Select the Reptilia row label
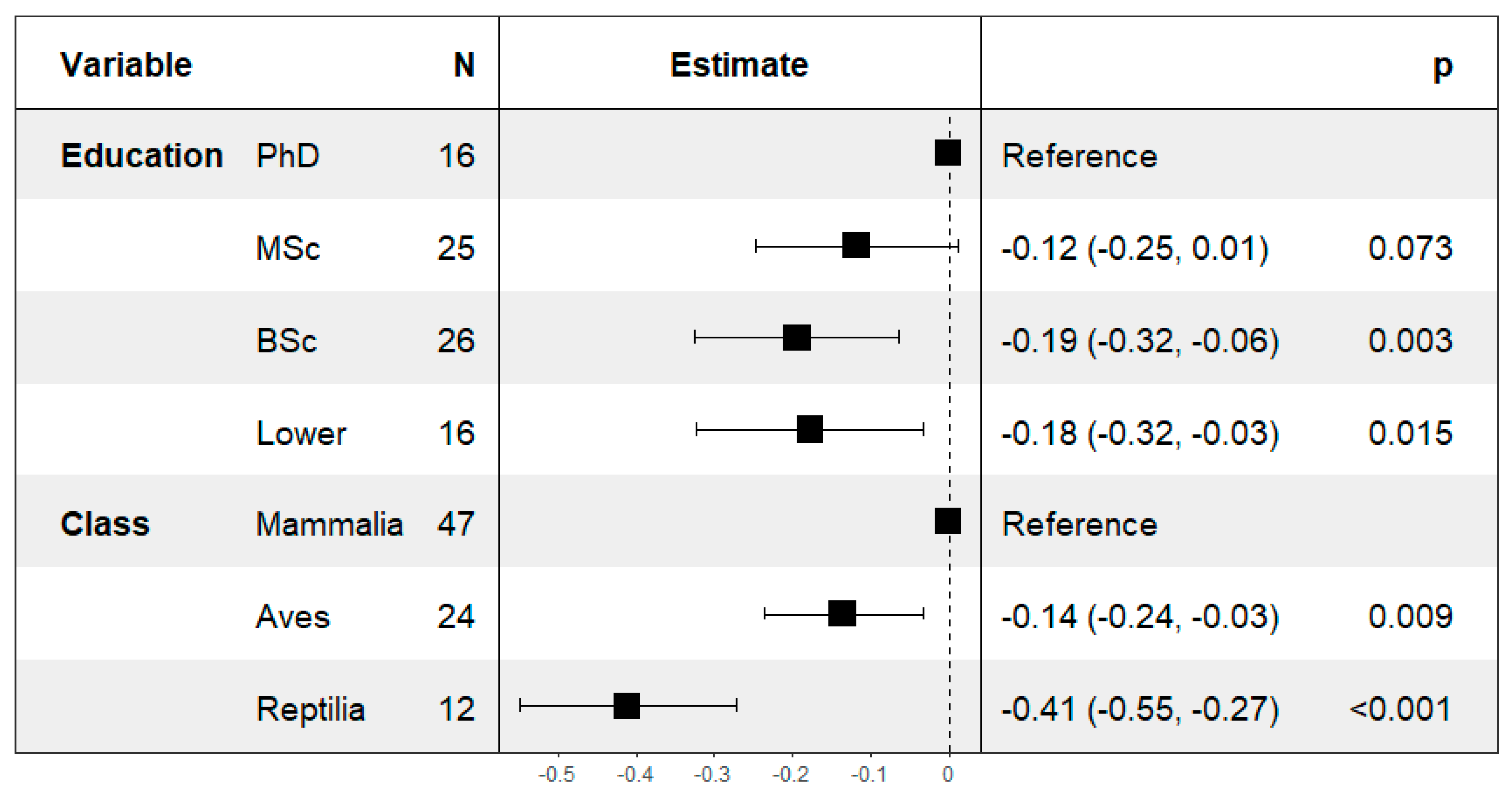The width and height of the screenshot is (1512, 790). point(311,709)
